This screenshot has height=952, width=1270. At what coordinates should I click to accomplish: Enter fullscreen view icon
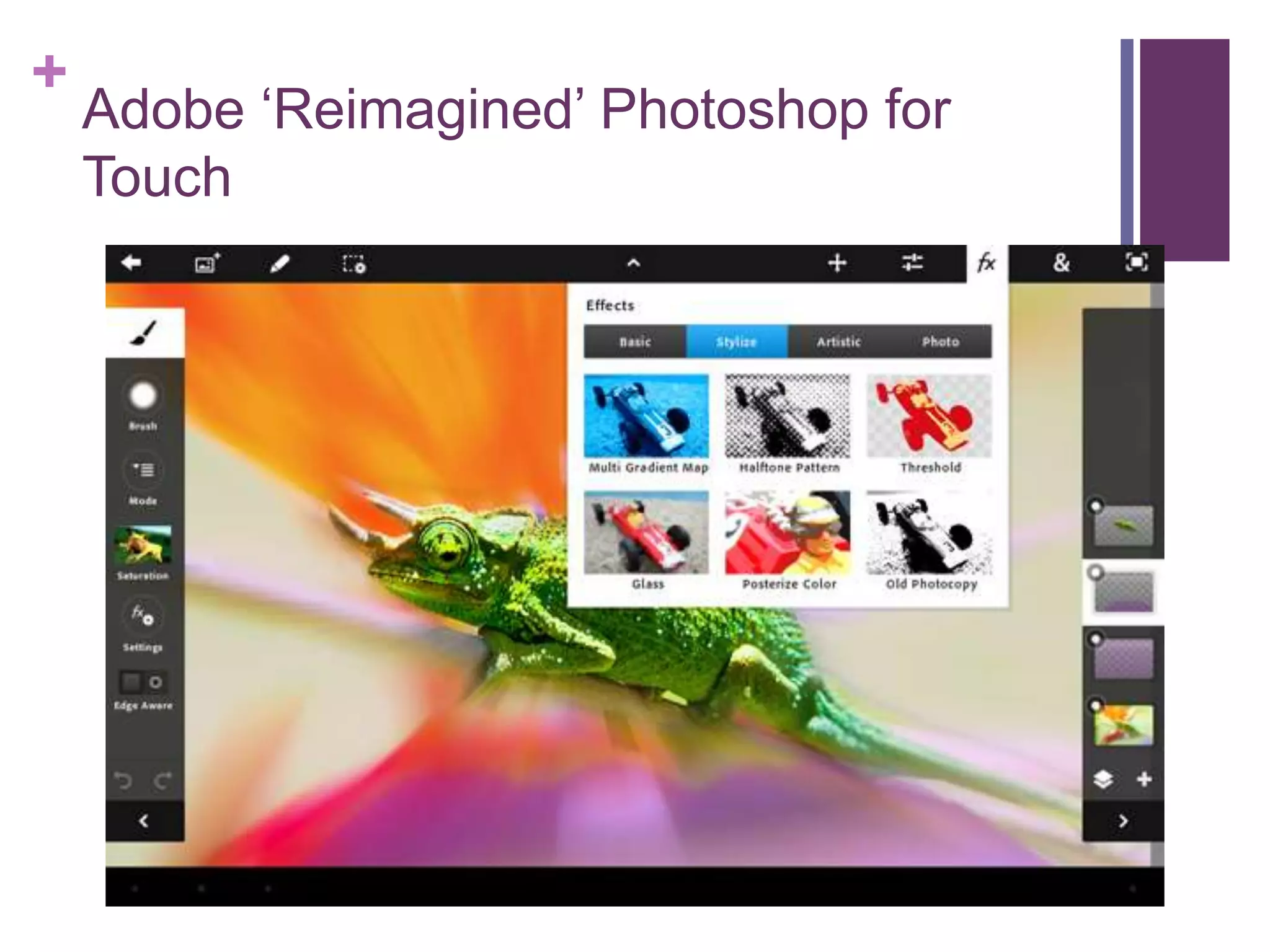[1136, 263]
